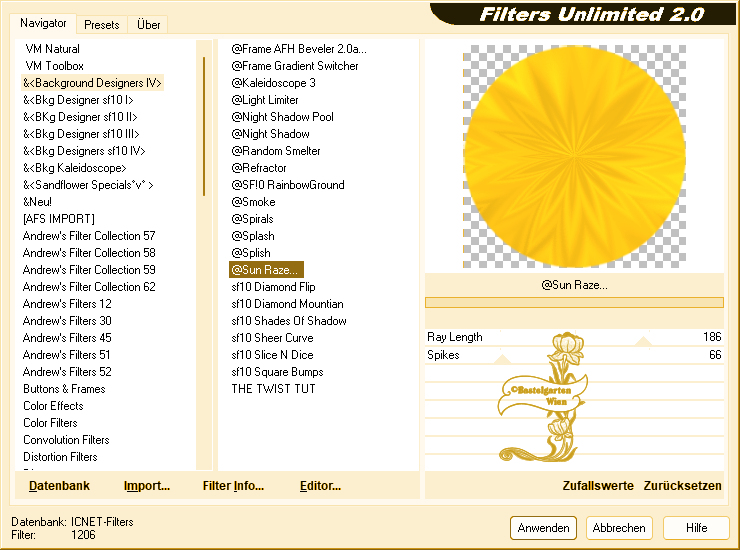The width and height of the screenshot is (740, 550).
Task: Adjust the Ray Length slider handle
Action: point(643,341)
